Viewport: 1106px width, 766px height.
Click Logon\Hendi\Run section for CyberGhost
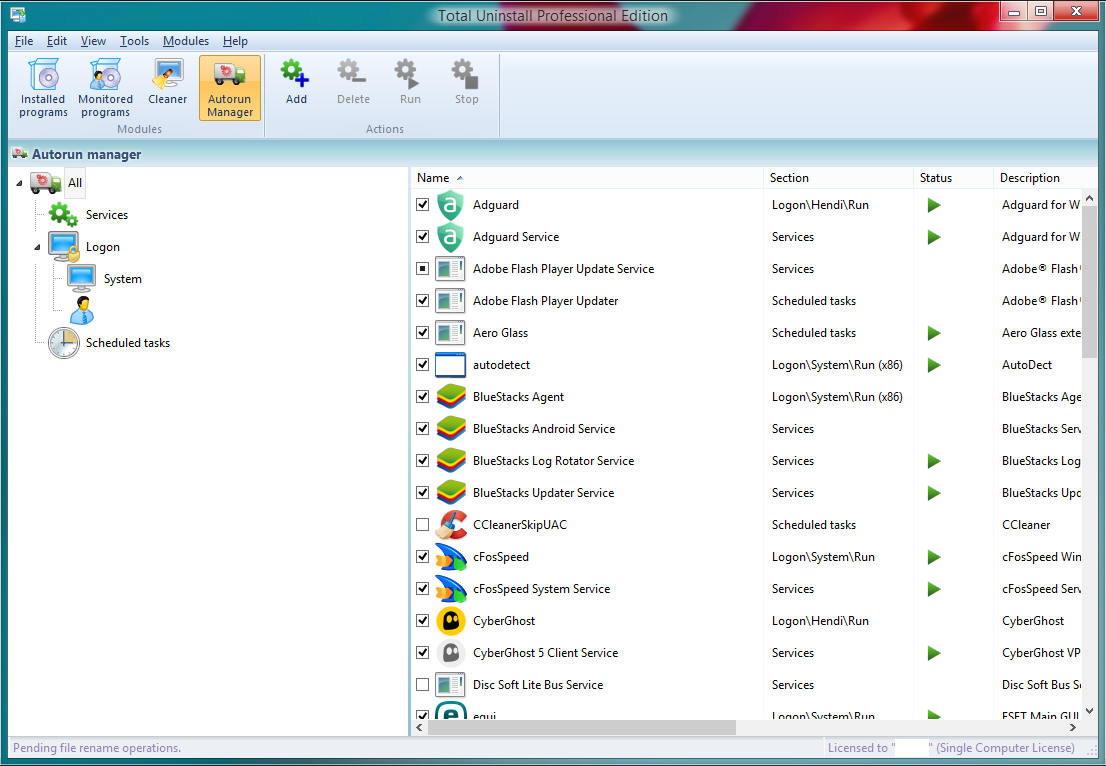tap(820, 621)
